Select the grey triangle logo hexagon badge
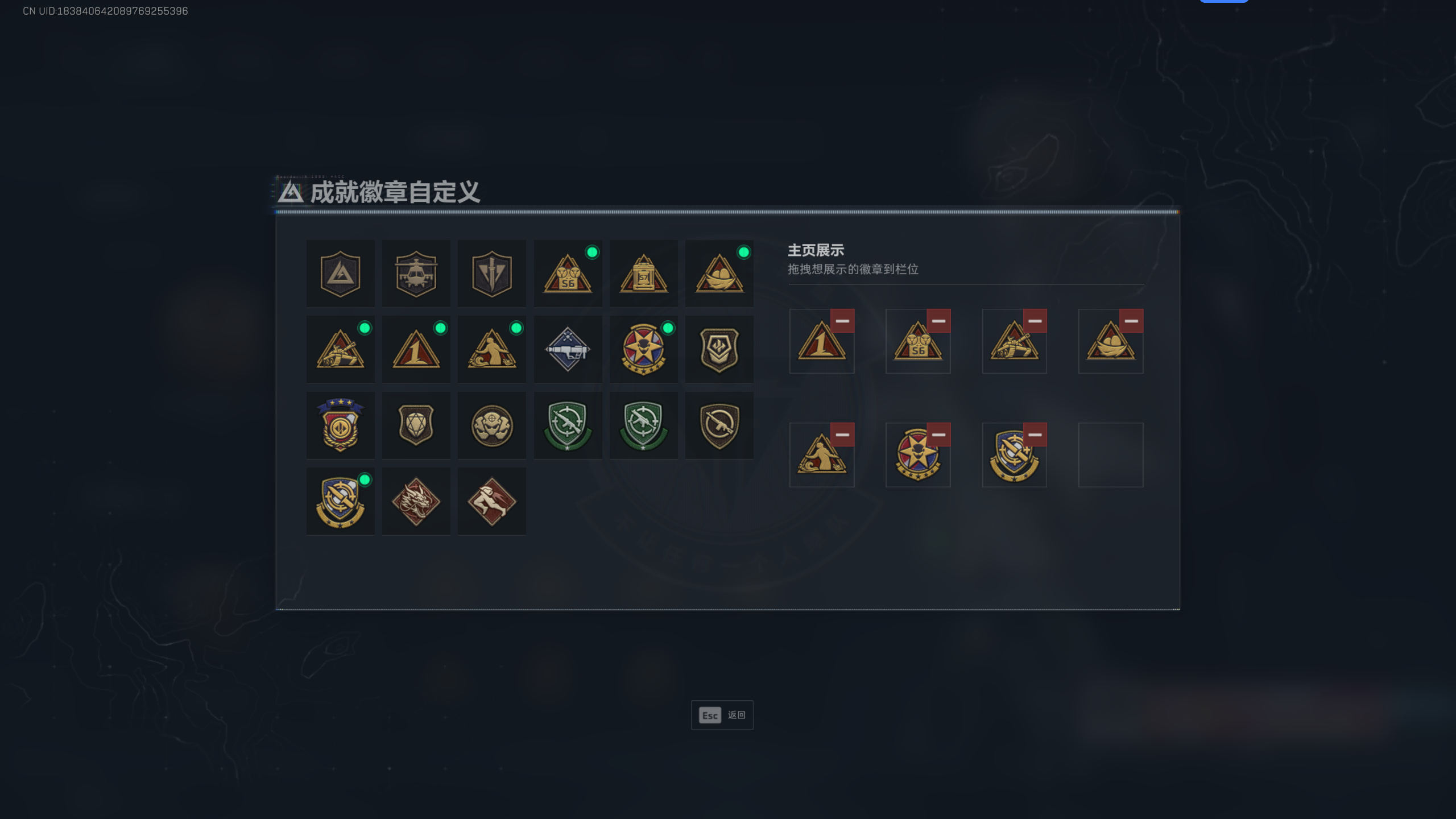Screen dimensions: 1456x819 [x=340, y=274]
